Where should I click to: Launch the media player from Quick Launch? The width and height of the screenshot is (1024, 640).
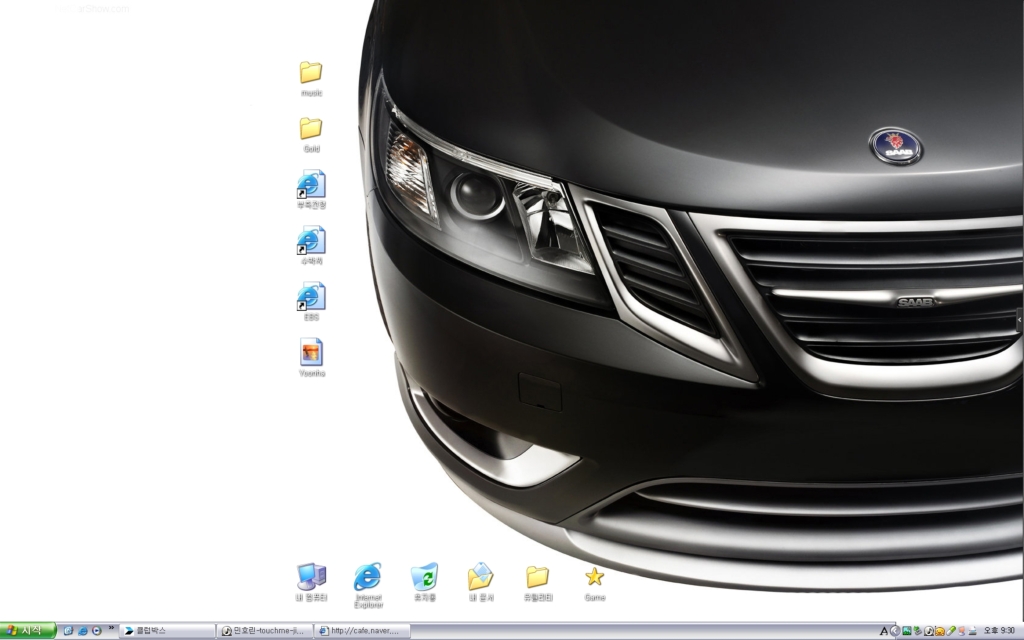97,631
